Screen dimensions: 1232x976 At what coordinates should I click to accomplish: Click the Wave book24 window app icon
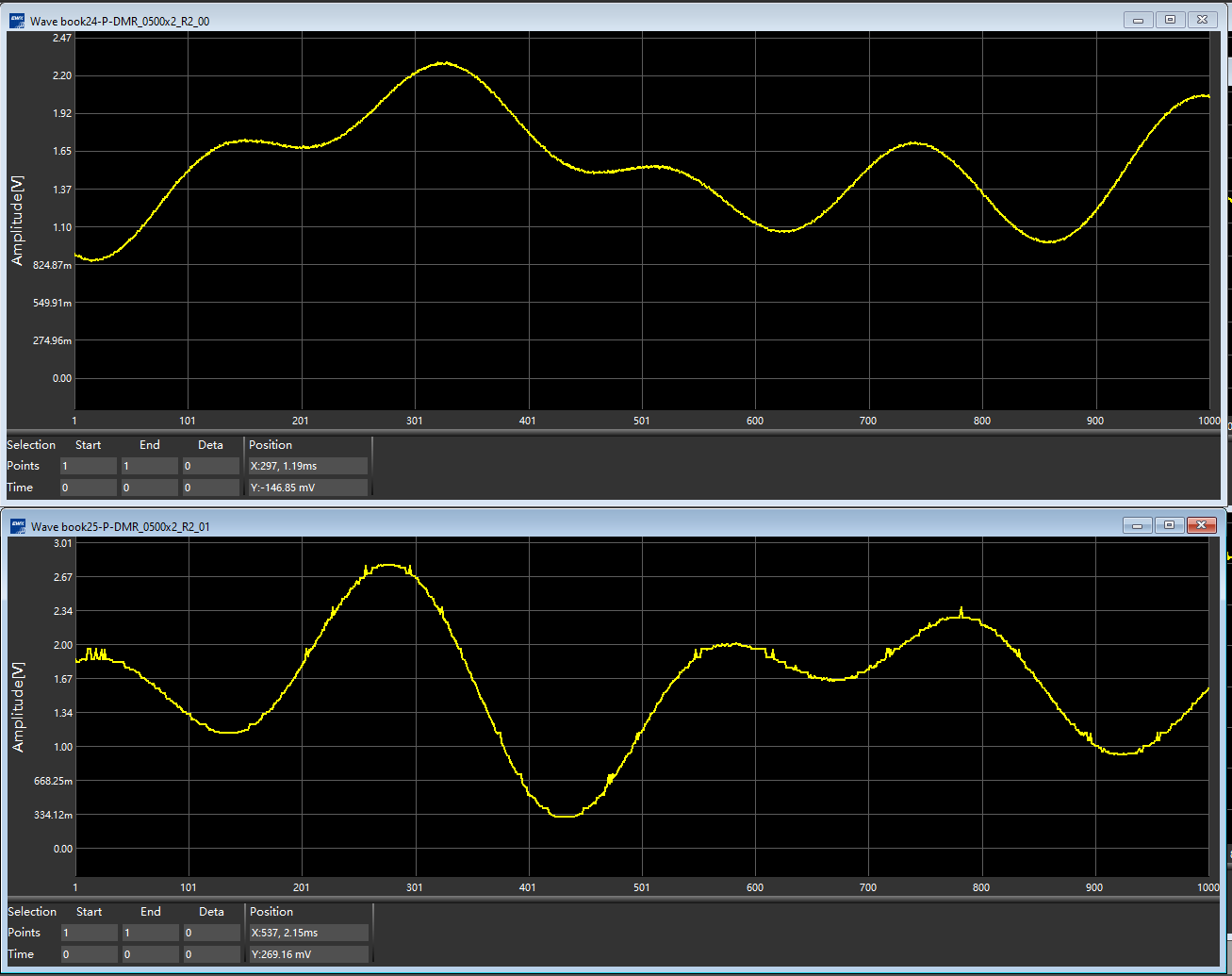(x=17, y=20)
